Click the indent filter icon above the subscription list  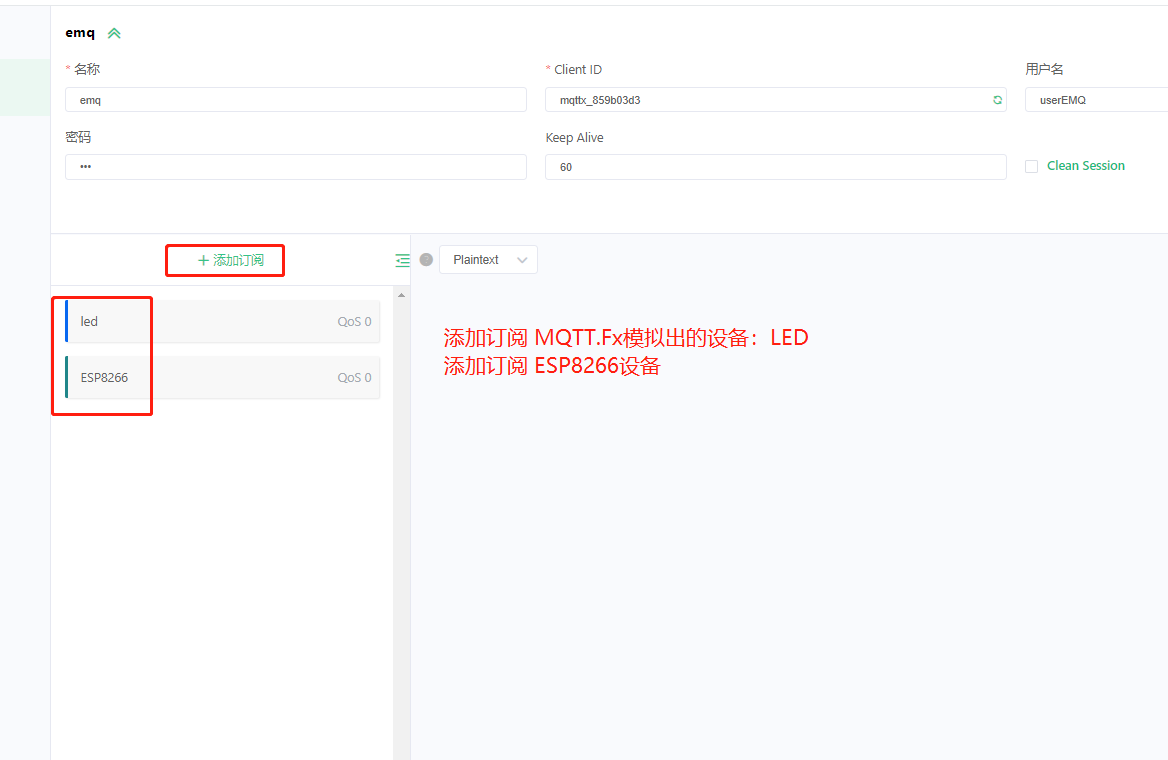tap(402, 259)
